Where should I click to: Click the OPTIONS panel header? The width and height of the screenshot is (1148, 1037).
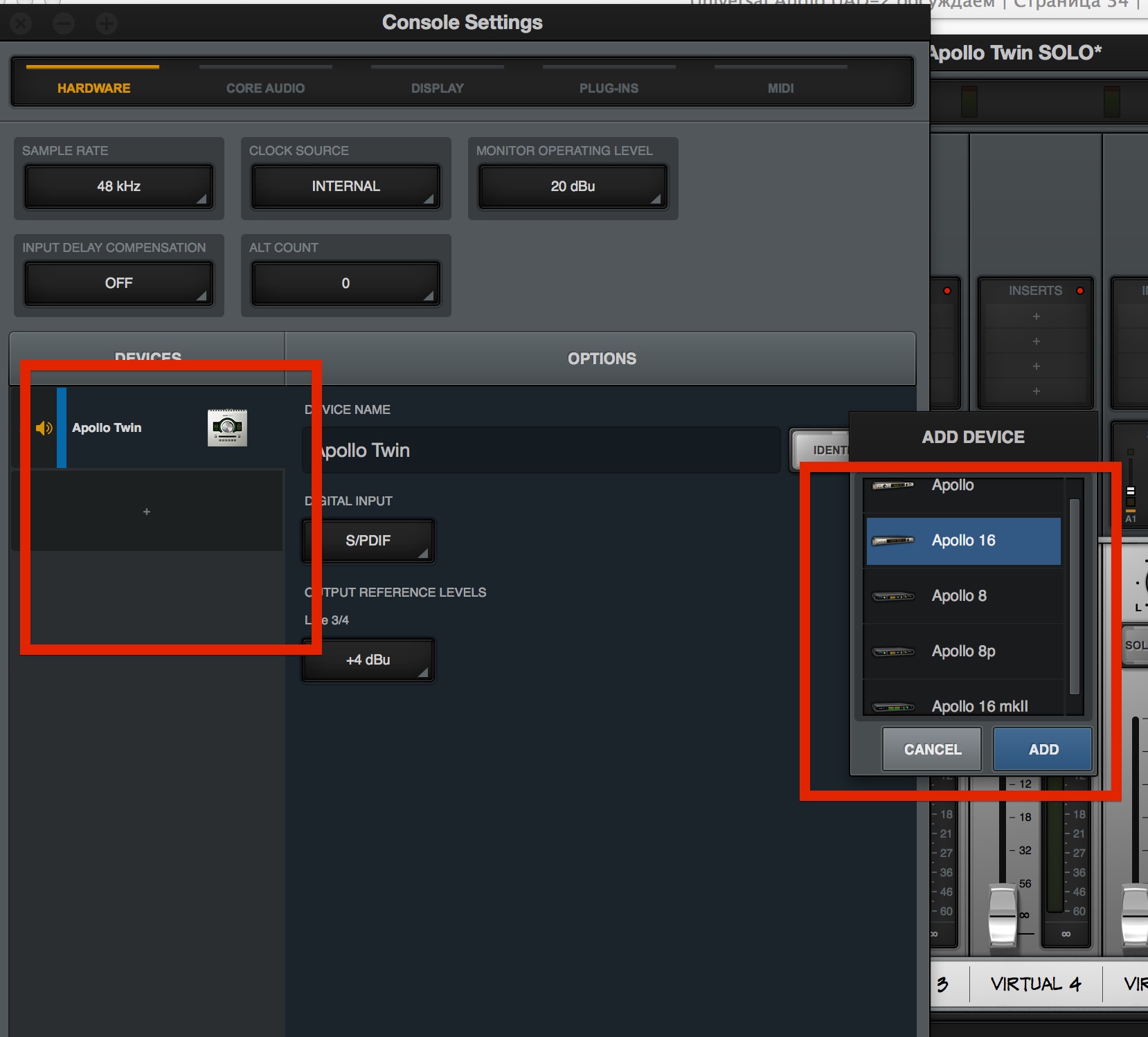tap(601, 359)
